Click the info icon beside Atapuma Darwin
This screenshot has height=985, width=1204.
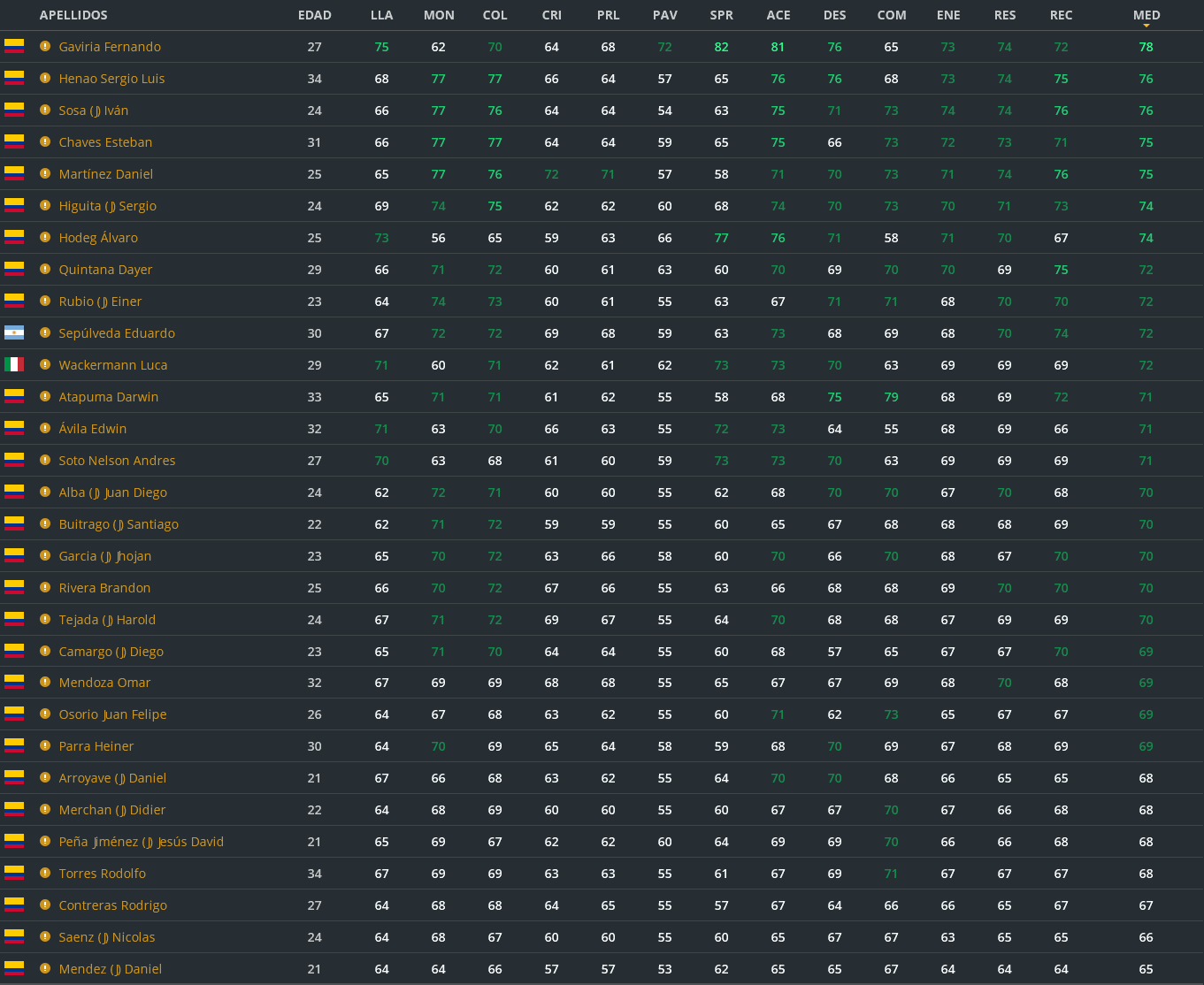pos(45,396)
